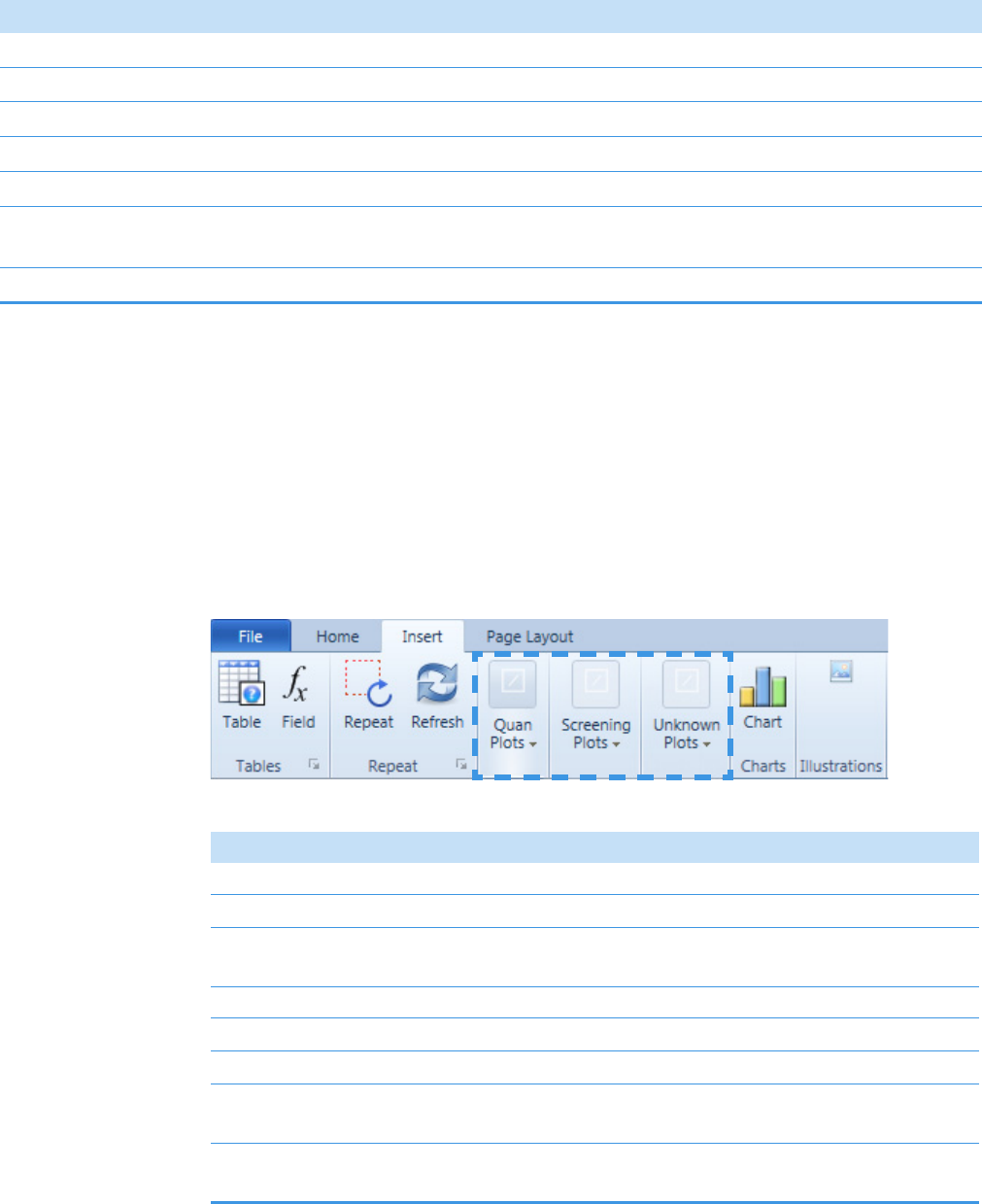Image resolution: width=982 pixels, height=1204 pixels.
Task: Click the Illustrations picture icon
Action: coord(841,671)
